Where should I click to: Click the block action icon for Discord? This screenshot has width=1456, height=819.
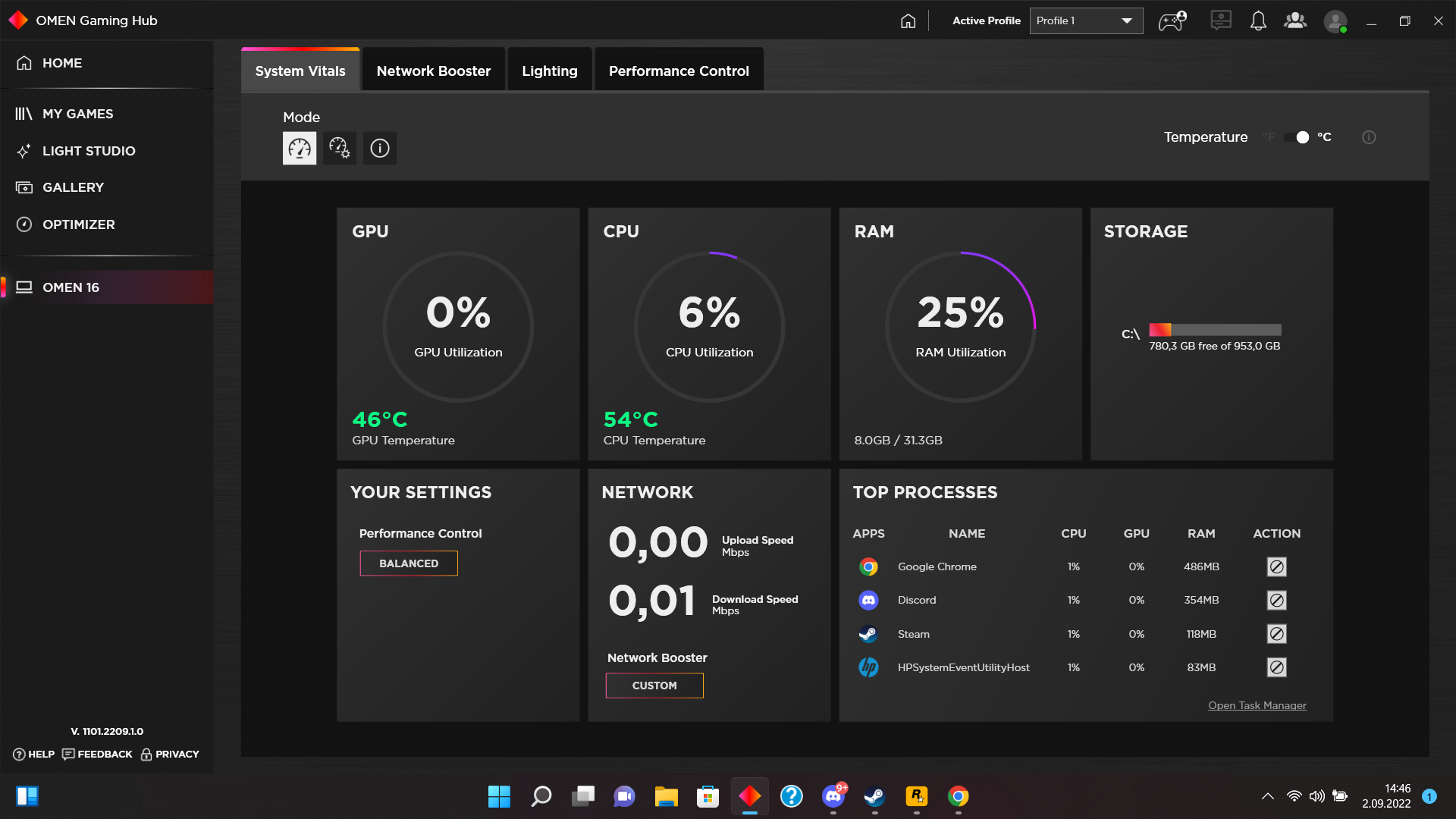1276,600
